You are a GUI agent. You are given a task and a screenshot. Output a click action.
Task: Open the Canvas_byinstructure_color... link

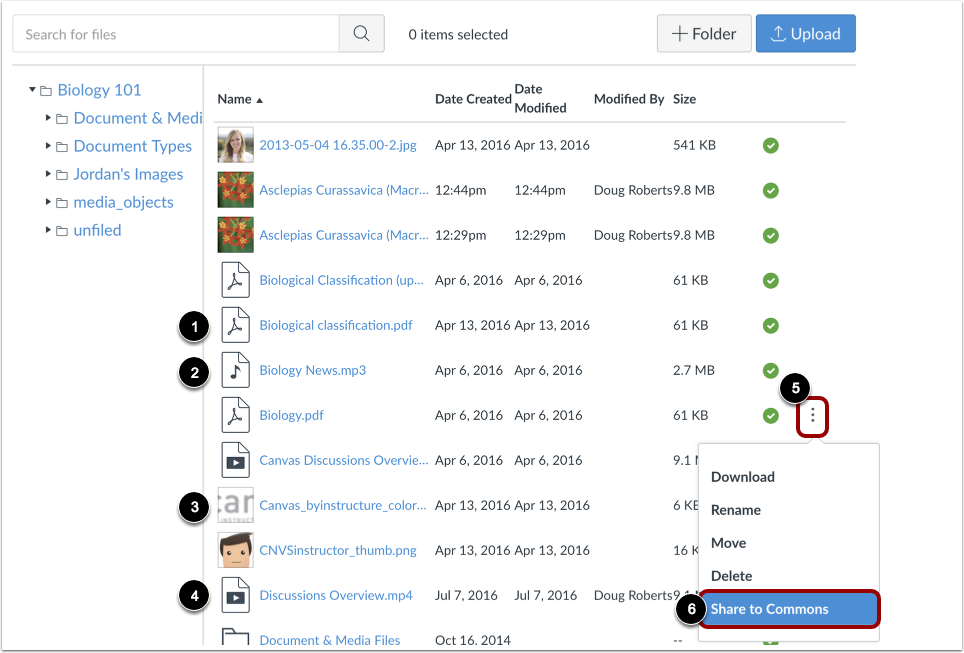342,505
